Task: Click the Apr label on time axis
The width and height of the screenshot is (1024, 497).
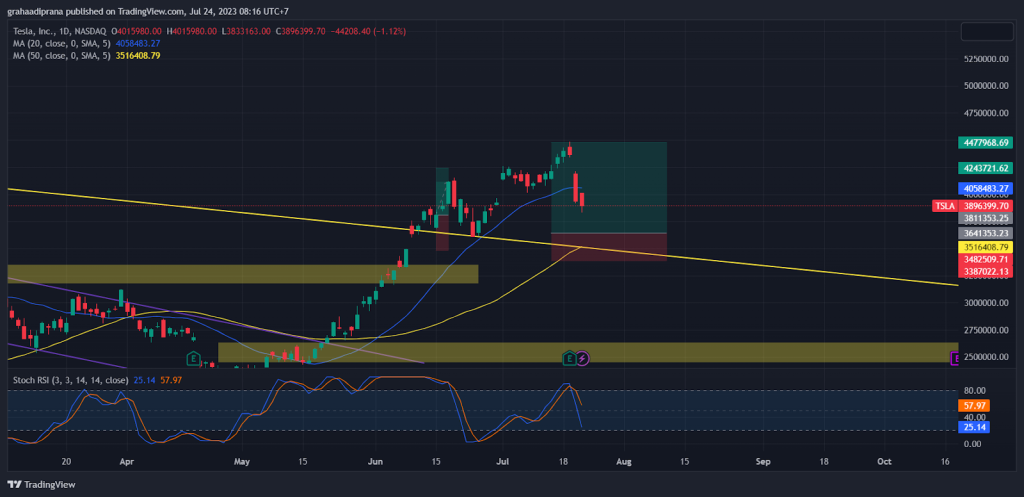Action: [x=127, y=461]
